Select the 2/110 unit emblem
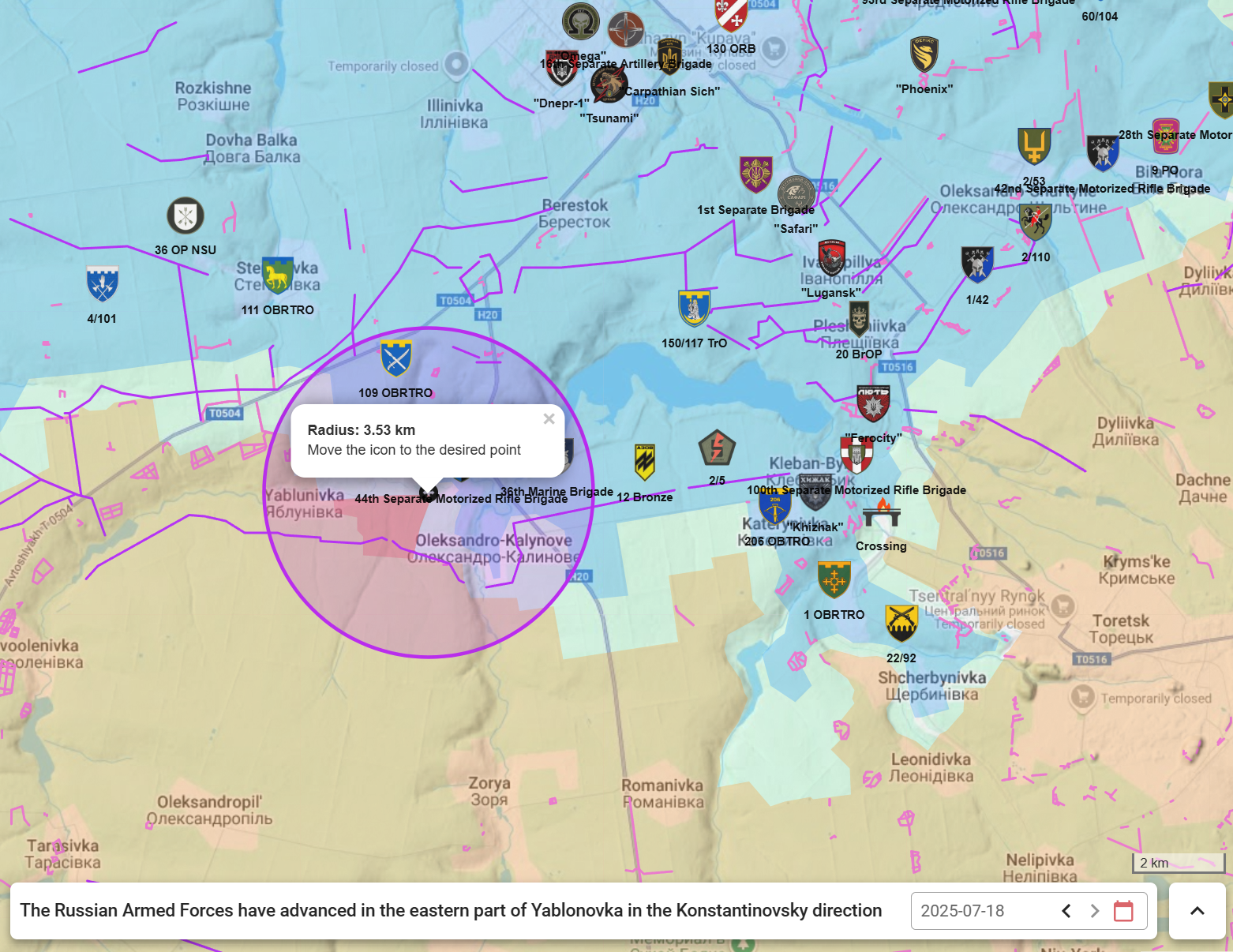The height and width of the screenshot is (952, 1233). (x=1036, y=222)
